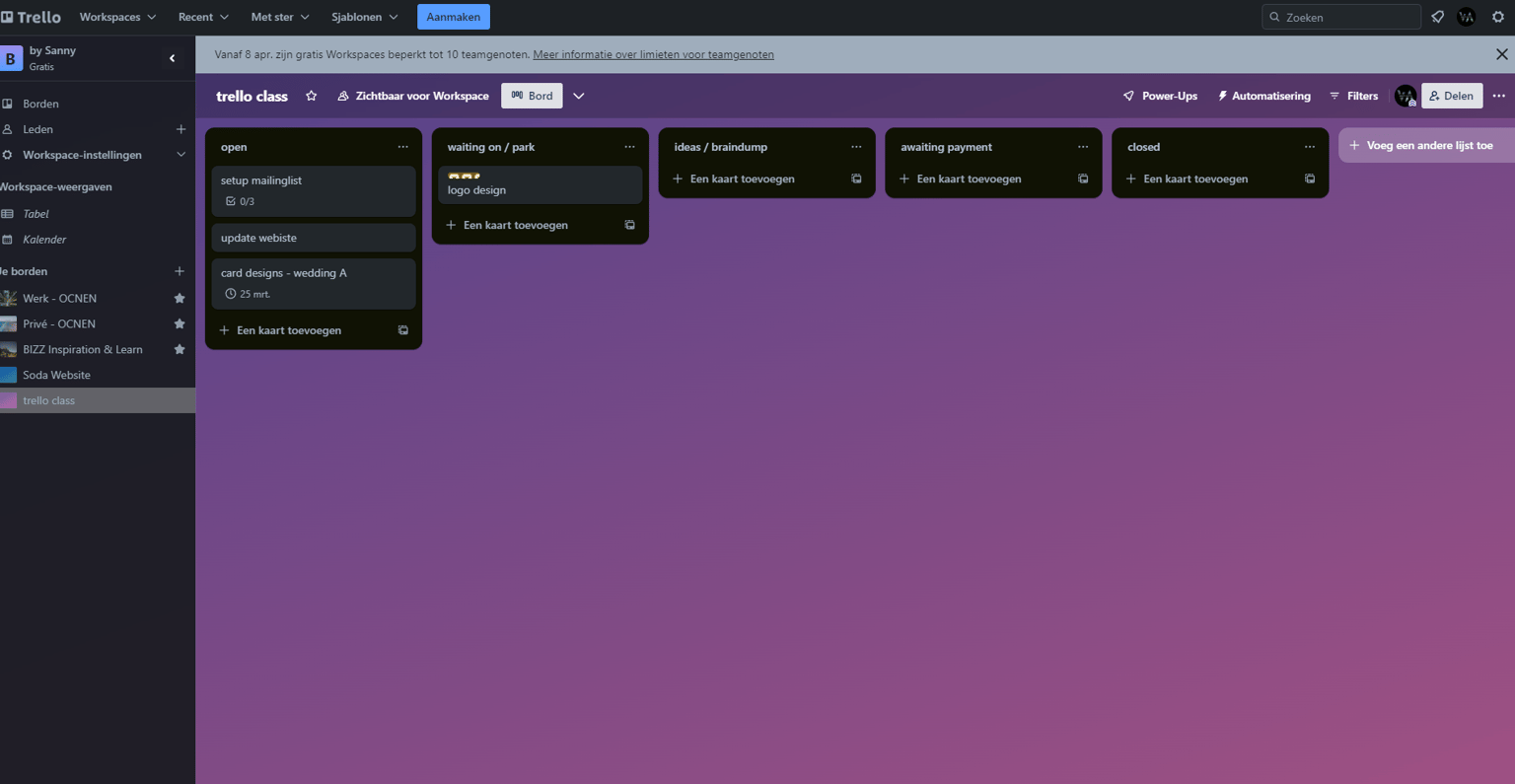Add a card to awaiting payment list
The width and height of the screenshot is (1515, 784).
pyautogui.click(x=982, y=178)
